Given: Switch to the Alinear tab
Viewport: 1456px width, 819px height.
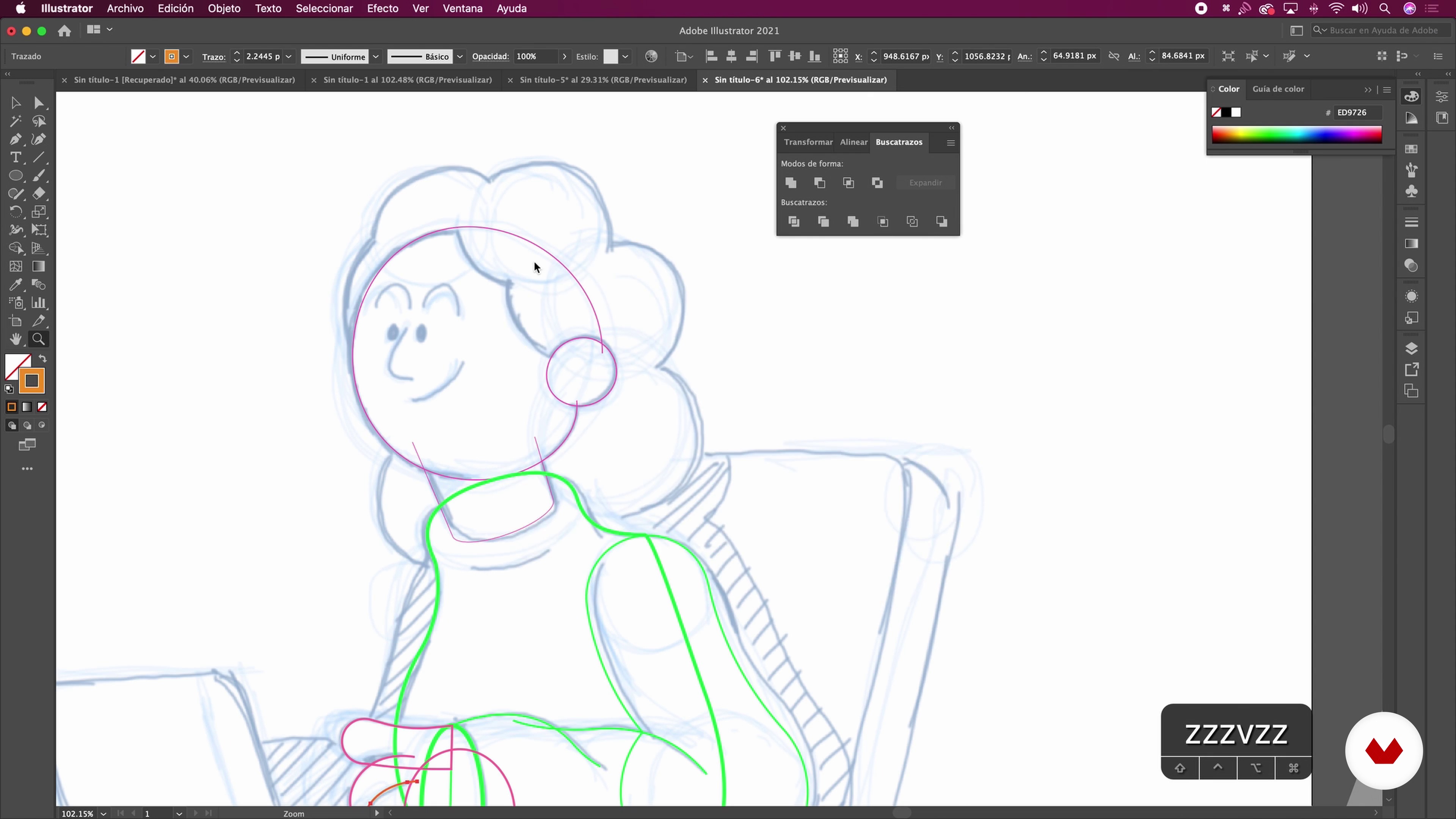Looking at the screenshot, I should point(854,142).
